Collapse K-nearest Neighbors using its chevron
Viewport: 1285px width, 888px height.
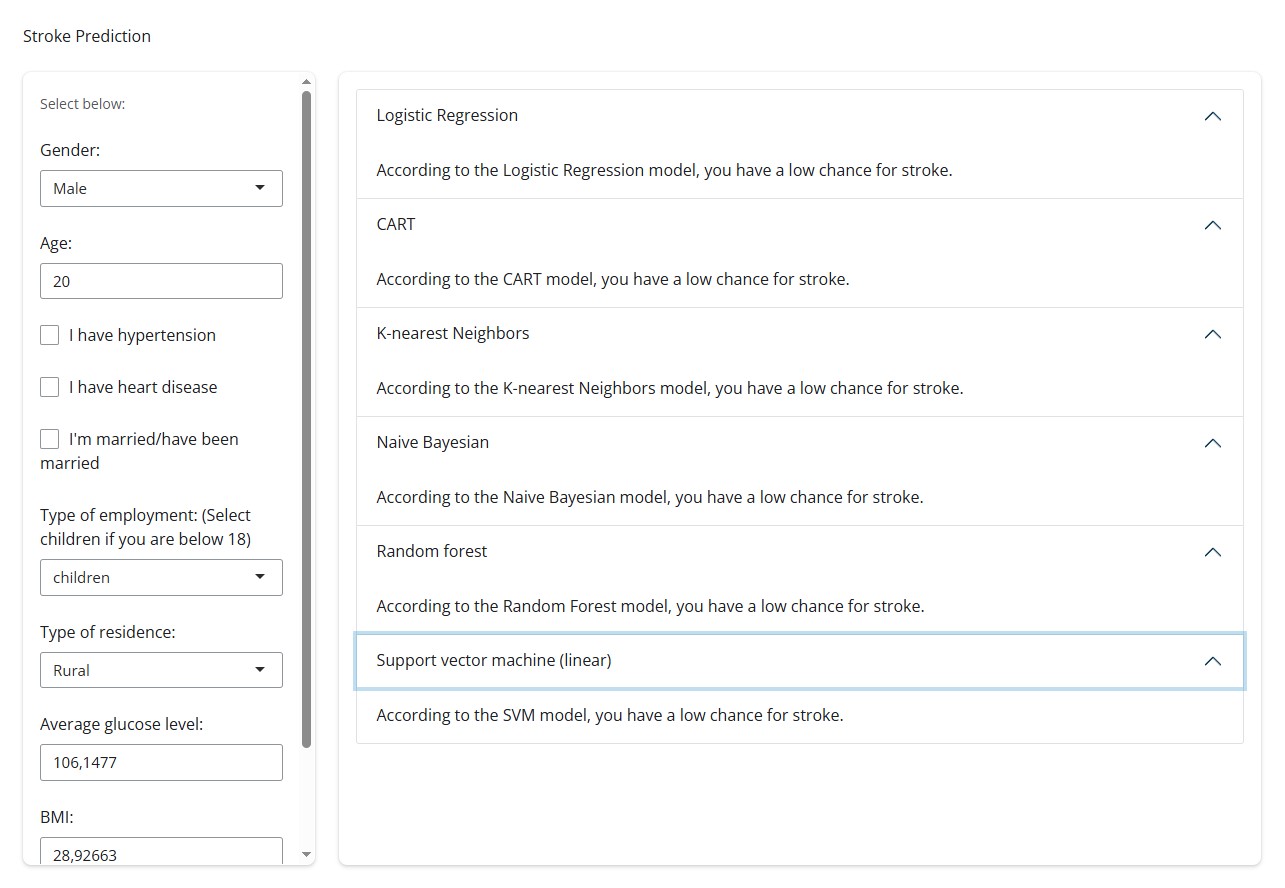1212,334
